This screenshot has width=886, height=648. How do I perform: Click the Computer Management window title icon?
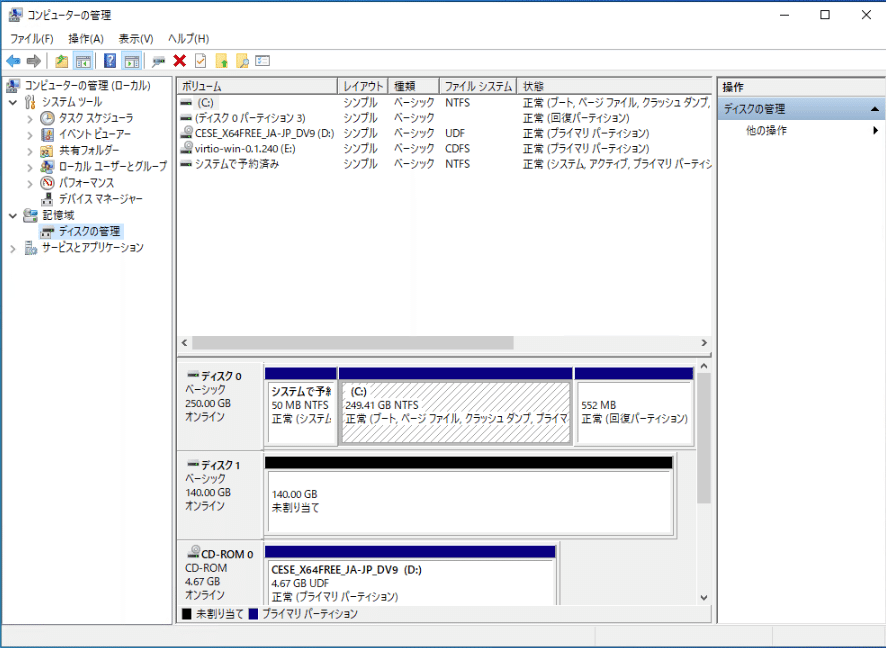(15, 15)
